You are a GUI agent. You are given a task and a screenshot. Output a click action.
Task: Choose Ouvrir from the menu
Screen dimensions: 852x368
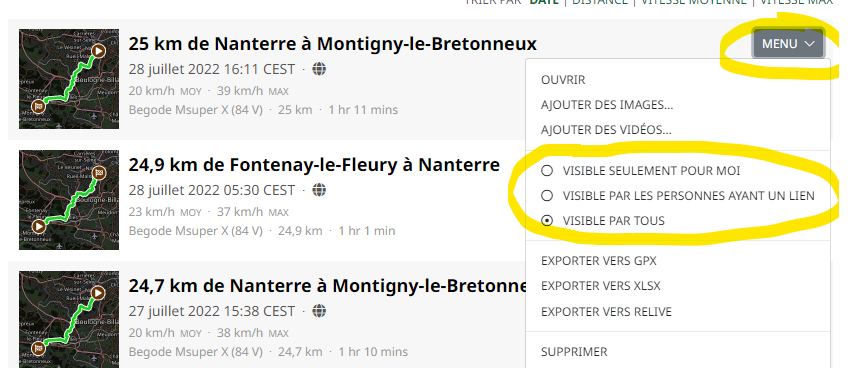click(x=563, y=80)
